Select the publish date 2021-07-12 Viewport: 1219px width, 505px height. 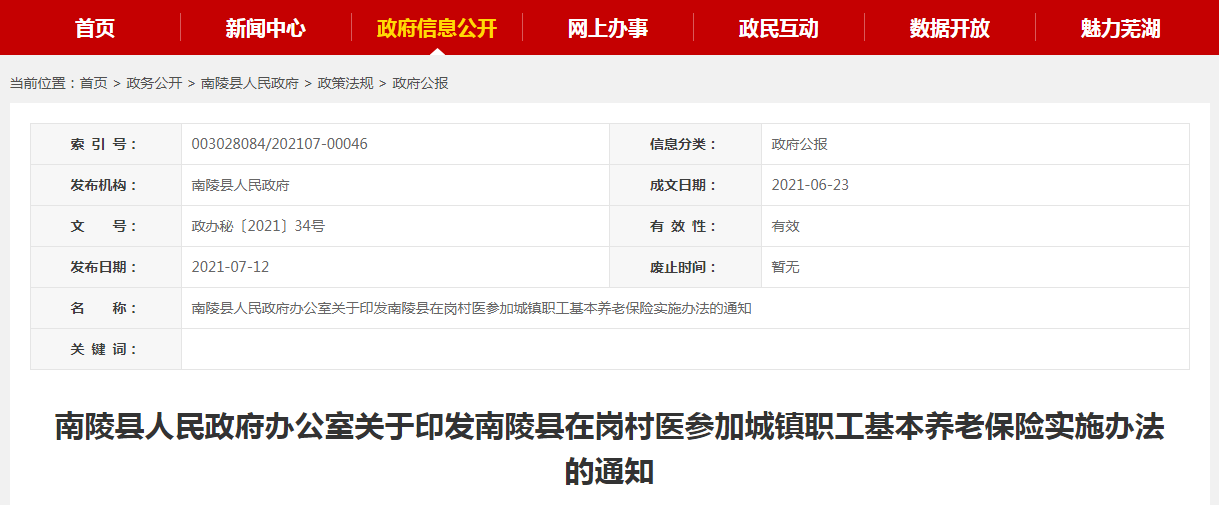pos(231,267)
